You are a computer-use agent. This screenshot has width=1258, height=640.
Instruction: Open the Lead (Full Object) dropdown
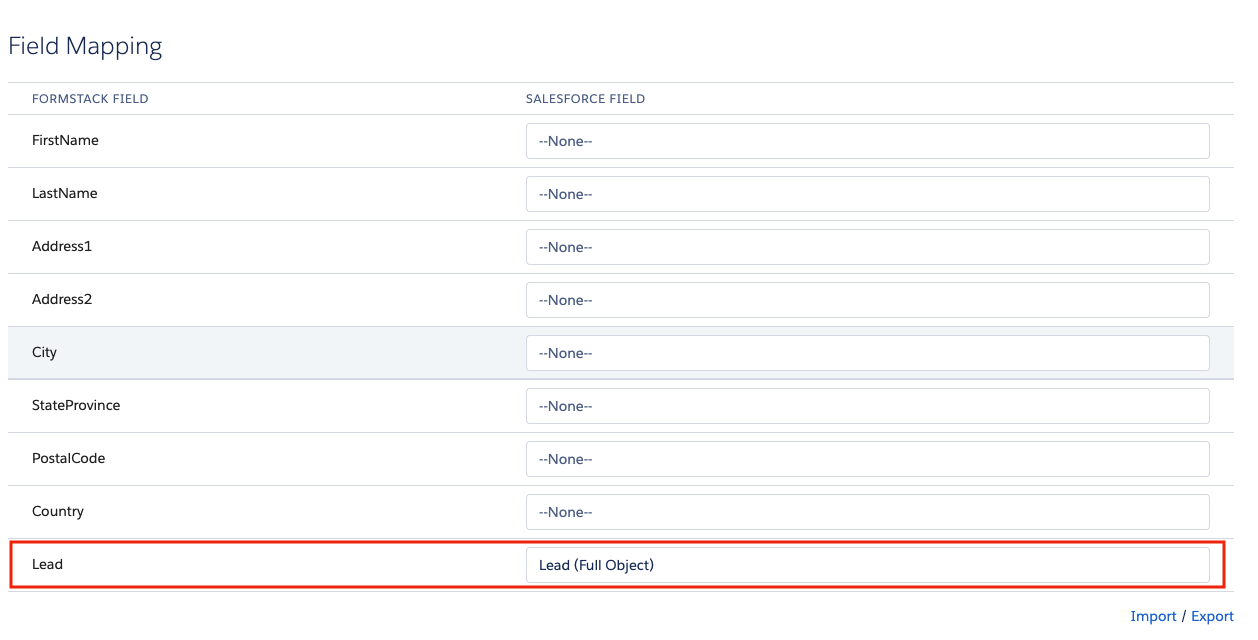[x=867, y=565]
